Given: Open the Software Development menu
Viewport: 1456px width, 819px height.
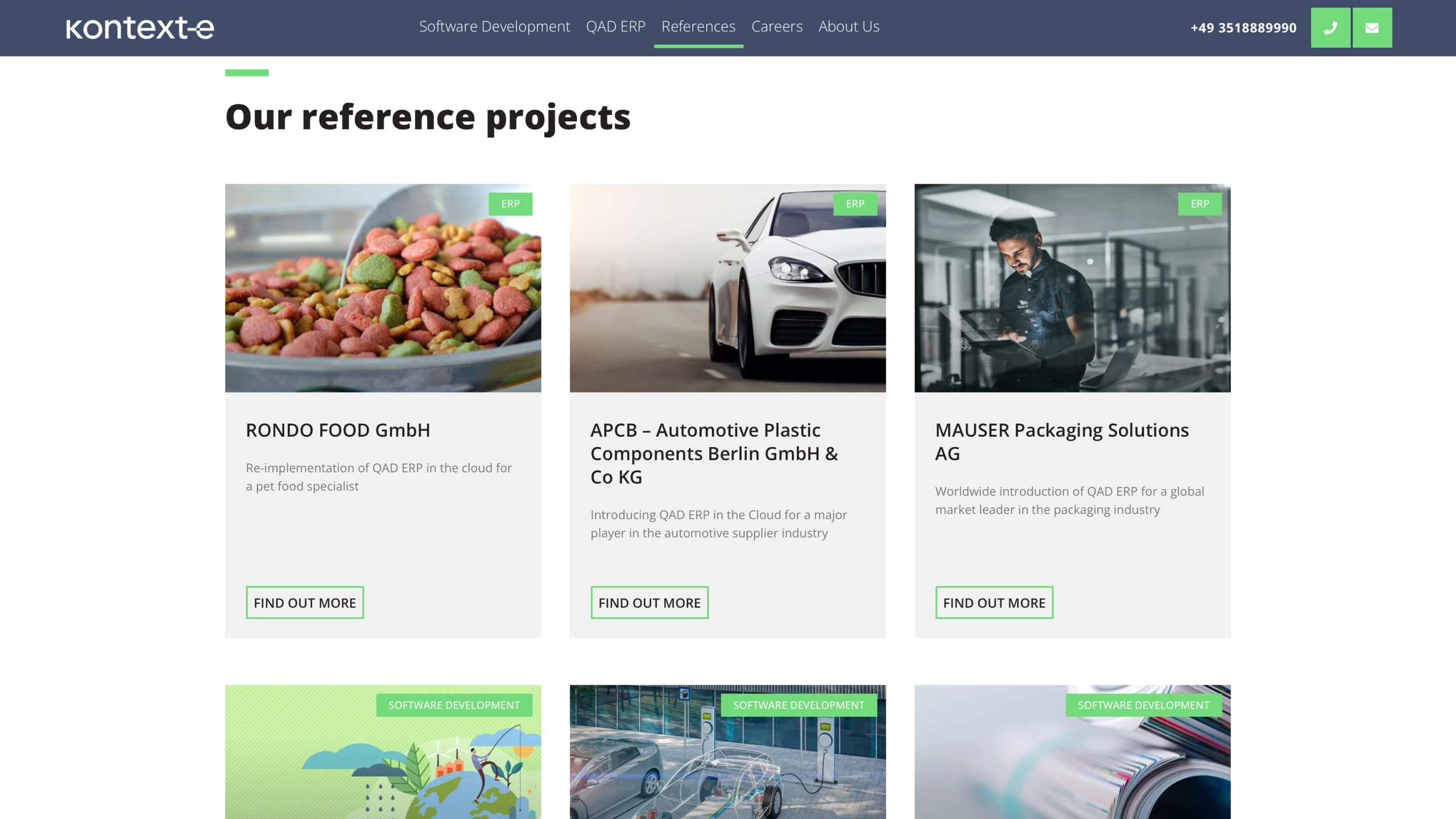Looking at the screenshot, I should coord(494,26).
